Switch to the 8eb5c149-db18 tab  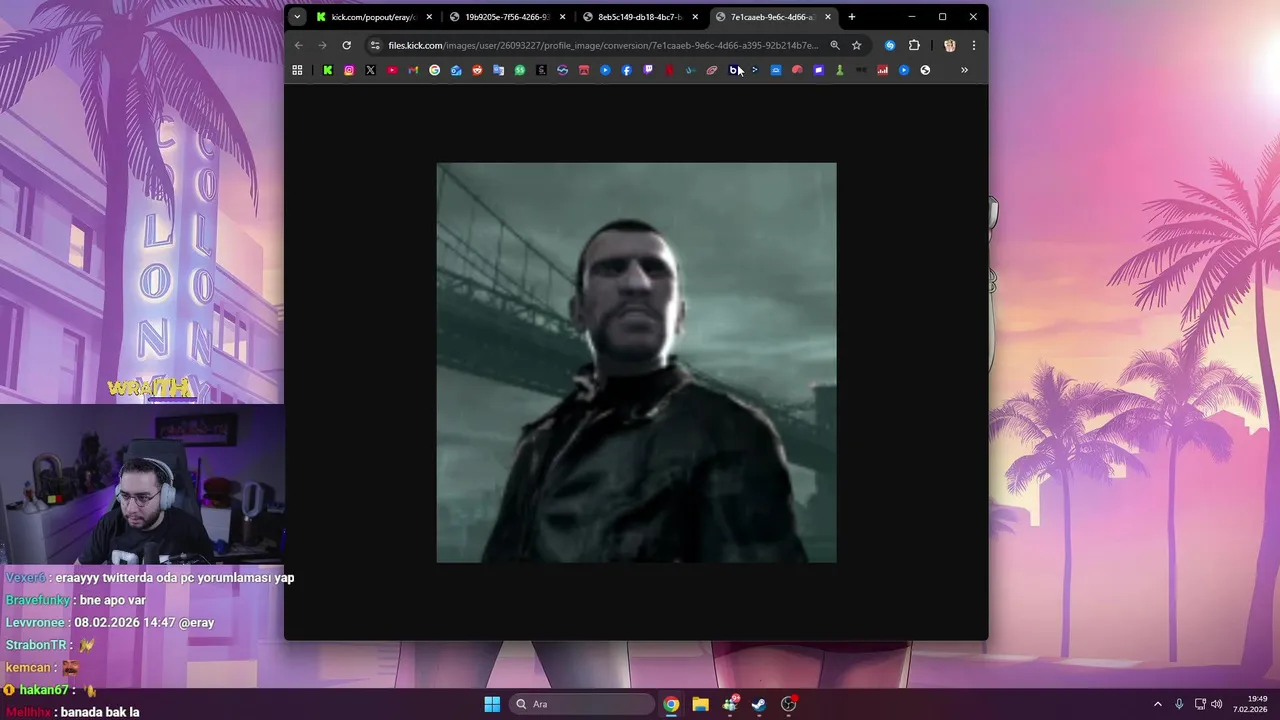point(641,17)
